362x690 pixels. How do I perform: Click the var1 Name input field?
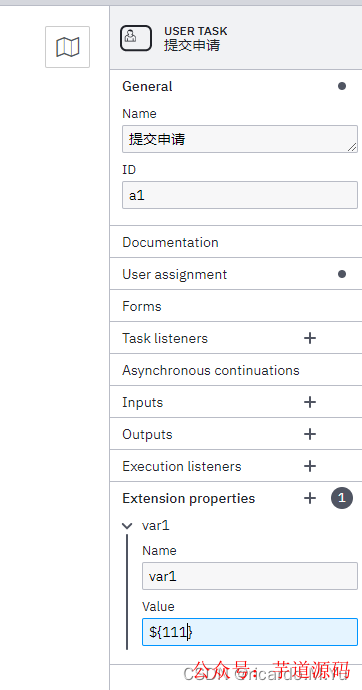pos(249,576)
